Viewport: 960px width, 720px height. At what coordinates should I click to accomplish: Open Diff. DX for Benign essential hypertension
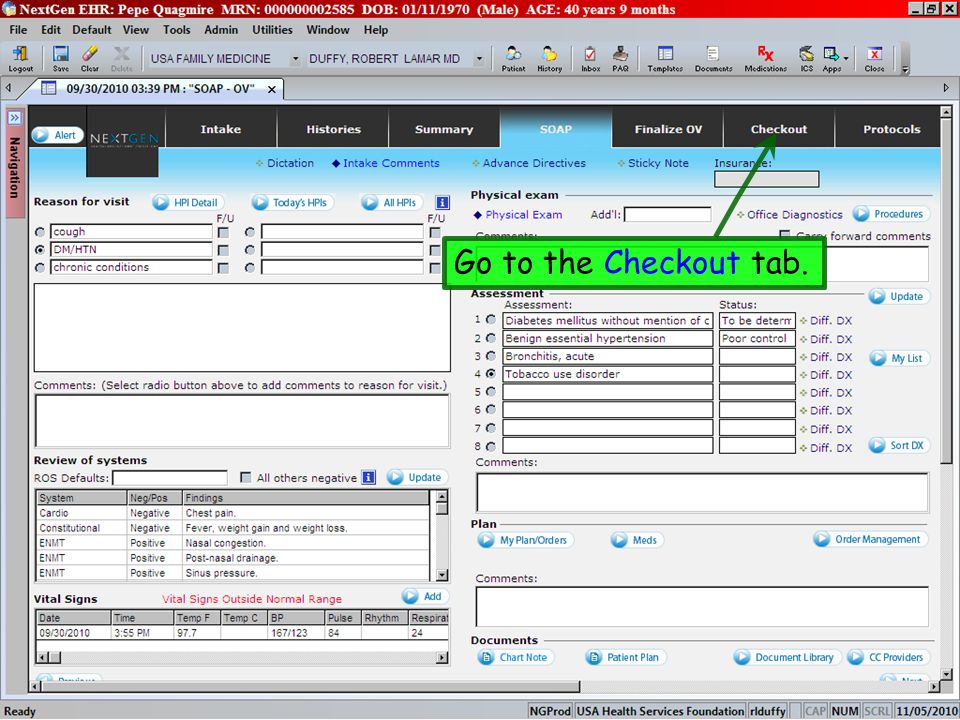point(826,339)
